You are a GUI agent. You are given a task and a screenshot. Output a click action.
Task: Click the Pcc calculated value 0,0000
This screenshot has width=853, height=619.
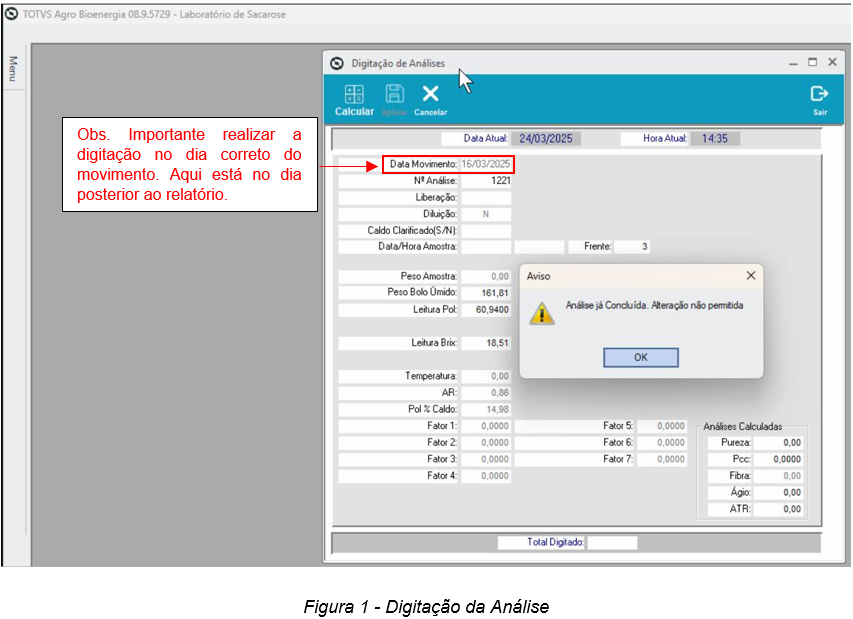pos(778,459)
